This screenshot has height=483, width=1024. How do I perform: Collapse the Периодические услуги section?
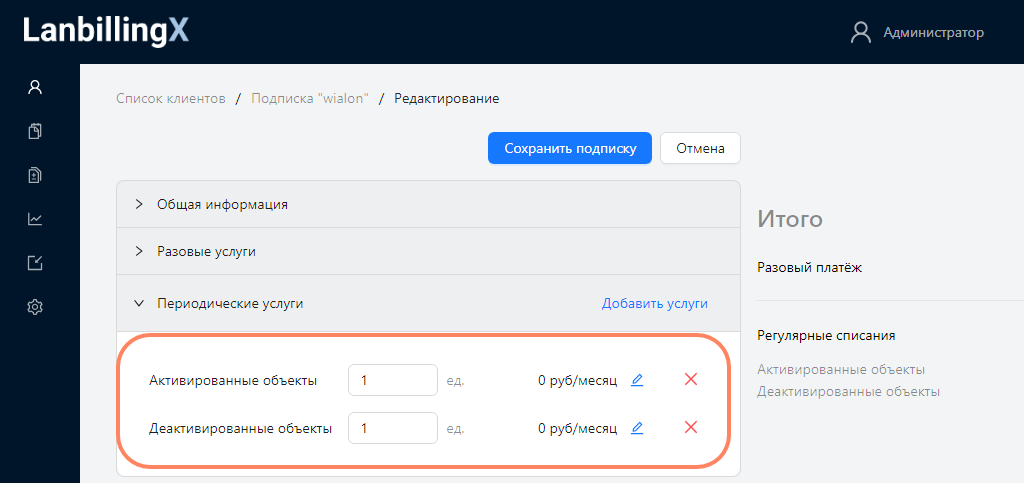point(229,303)
